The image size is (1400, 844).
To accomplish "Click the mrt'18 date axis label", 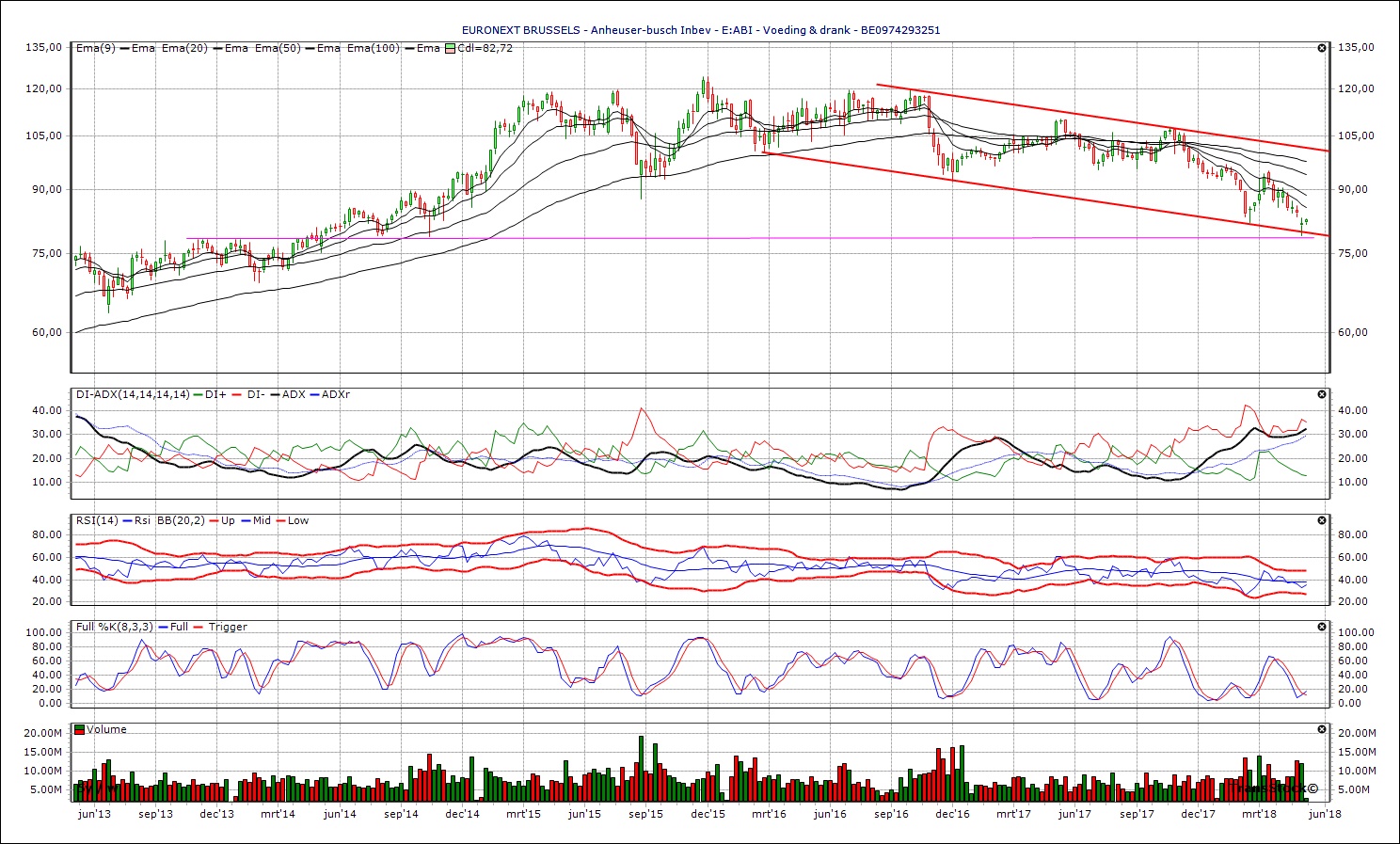I will point(1259,814).
